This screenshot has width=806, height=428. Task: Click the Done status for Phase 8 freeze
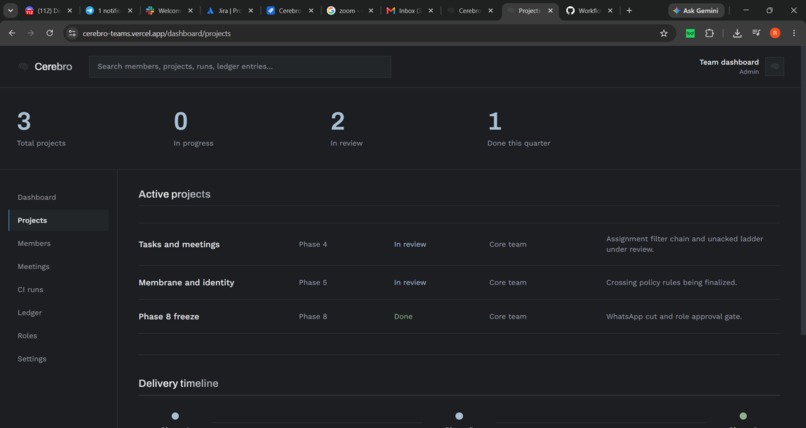tap(403, 317)
